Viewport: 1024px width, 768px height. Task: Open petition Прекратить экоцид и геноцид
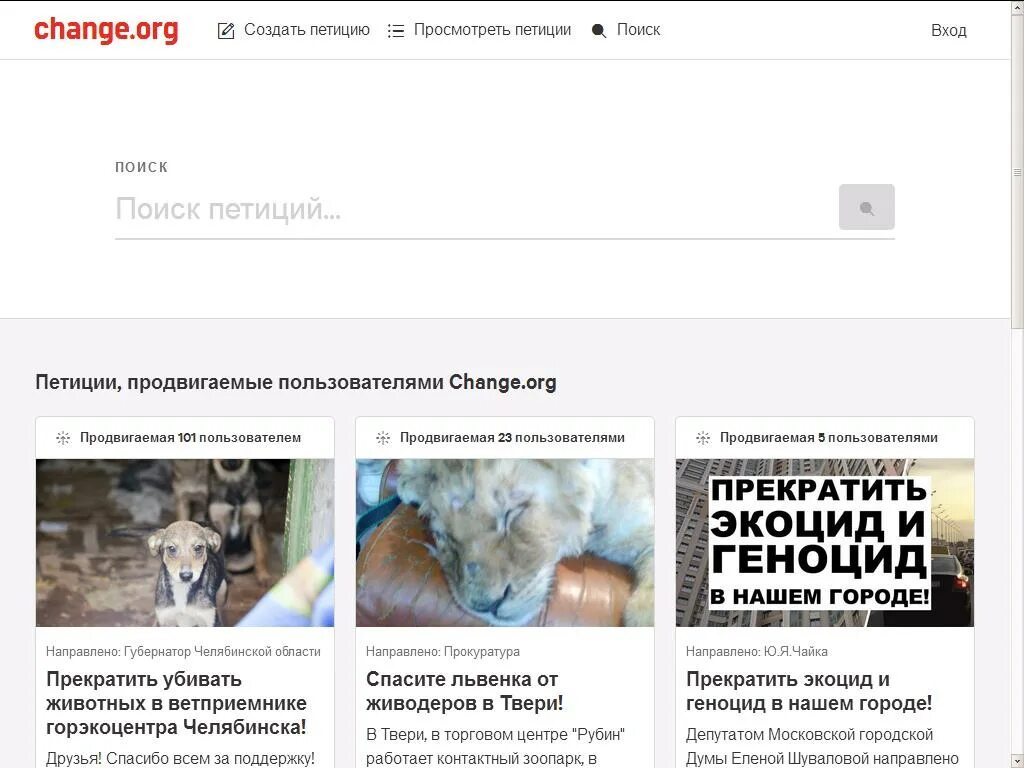pos(809,691)
